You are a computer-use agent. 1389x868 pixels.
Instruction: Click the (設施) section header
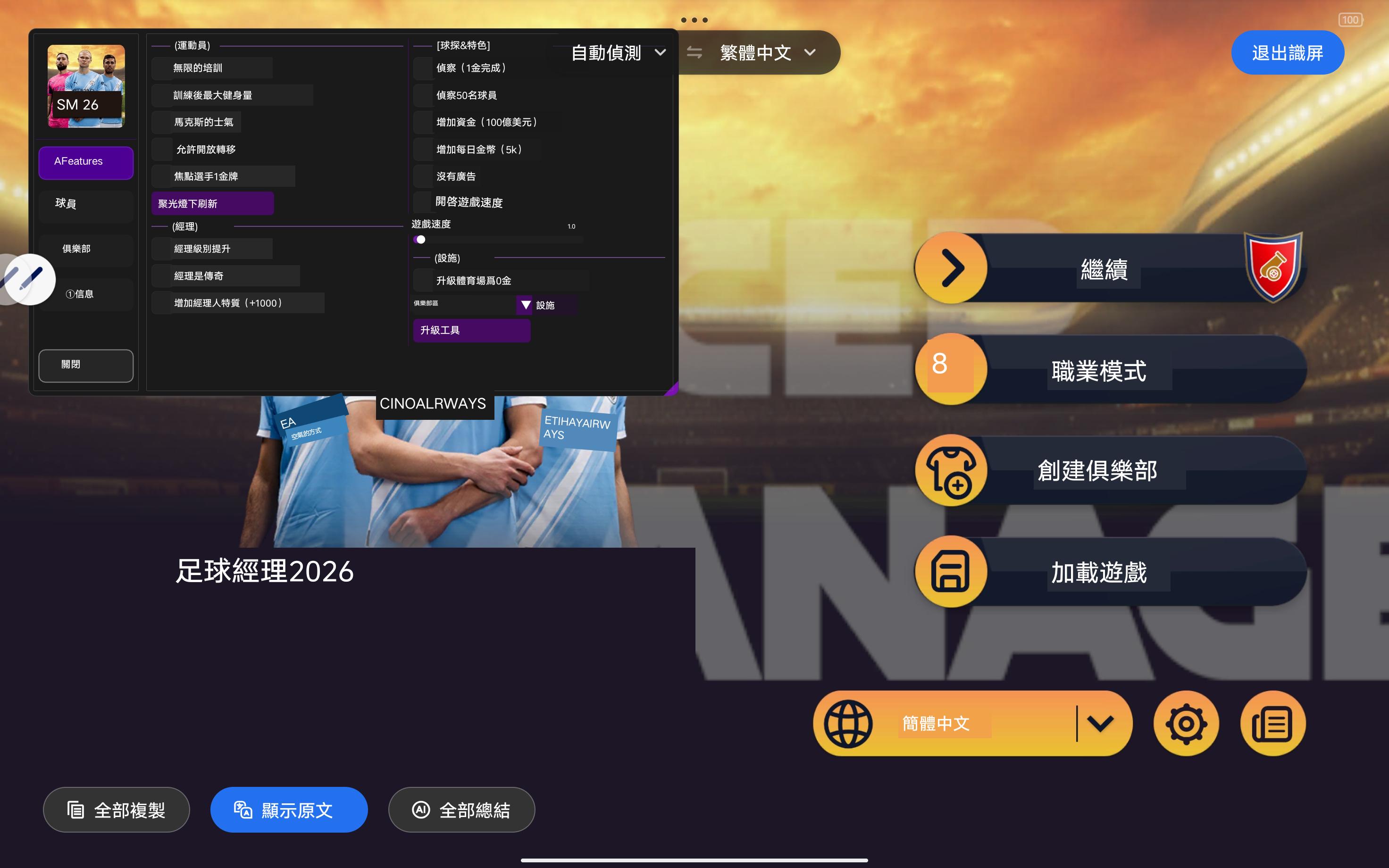tap(447, 258)
